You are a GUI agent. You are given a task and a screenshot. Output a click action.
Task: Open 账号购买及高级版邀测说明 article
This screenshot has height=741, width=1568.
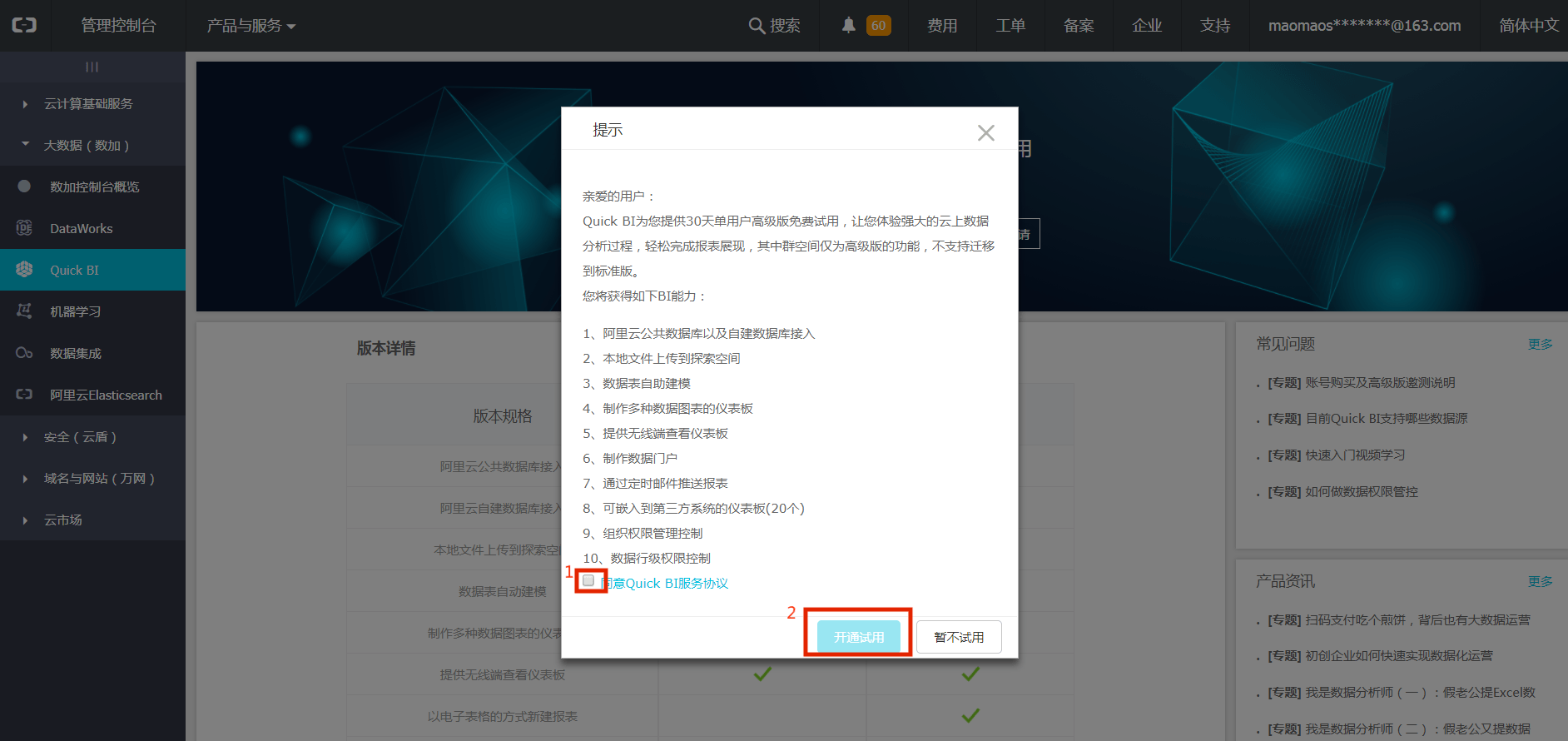point(1362,382)
